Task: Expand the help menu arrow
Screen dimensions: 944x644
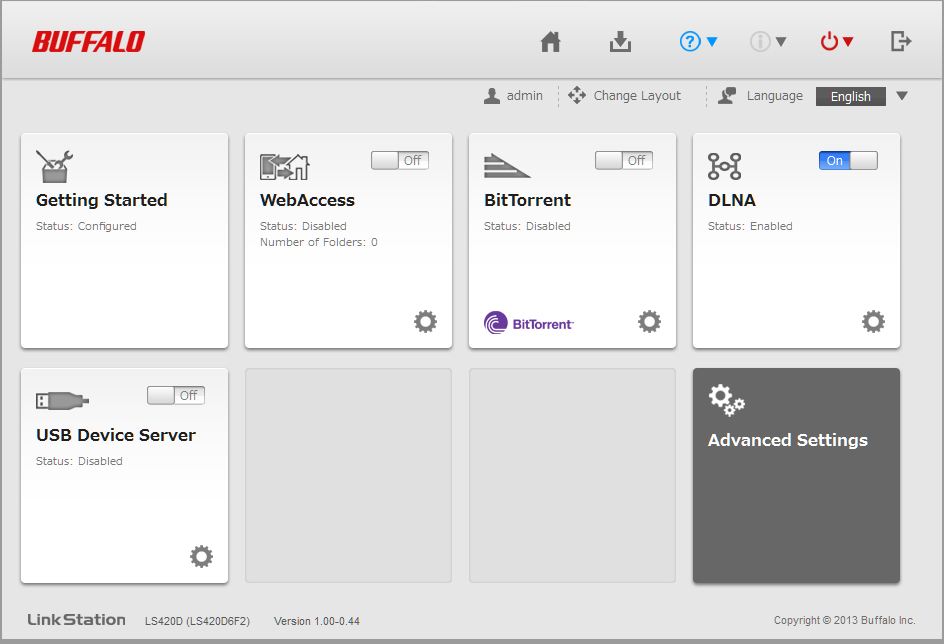Action: 712,42
